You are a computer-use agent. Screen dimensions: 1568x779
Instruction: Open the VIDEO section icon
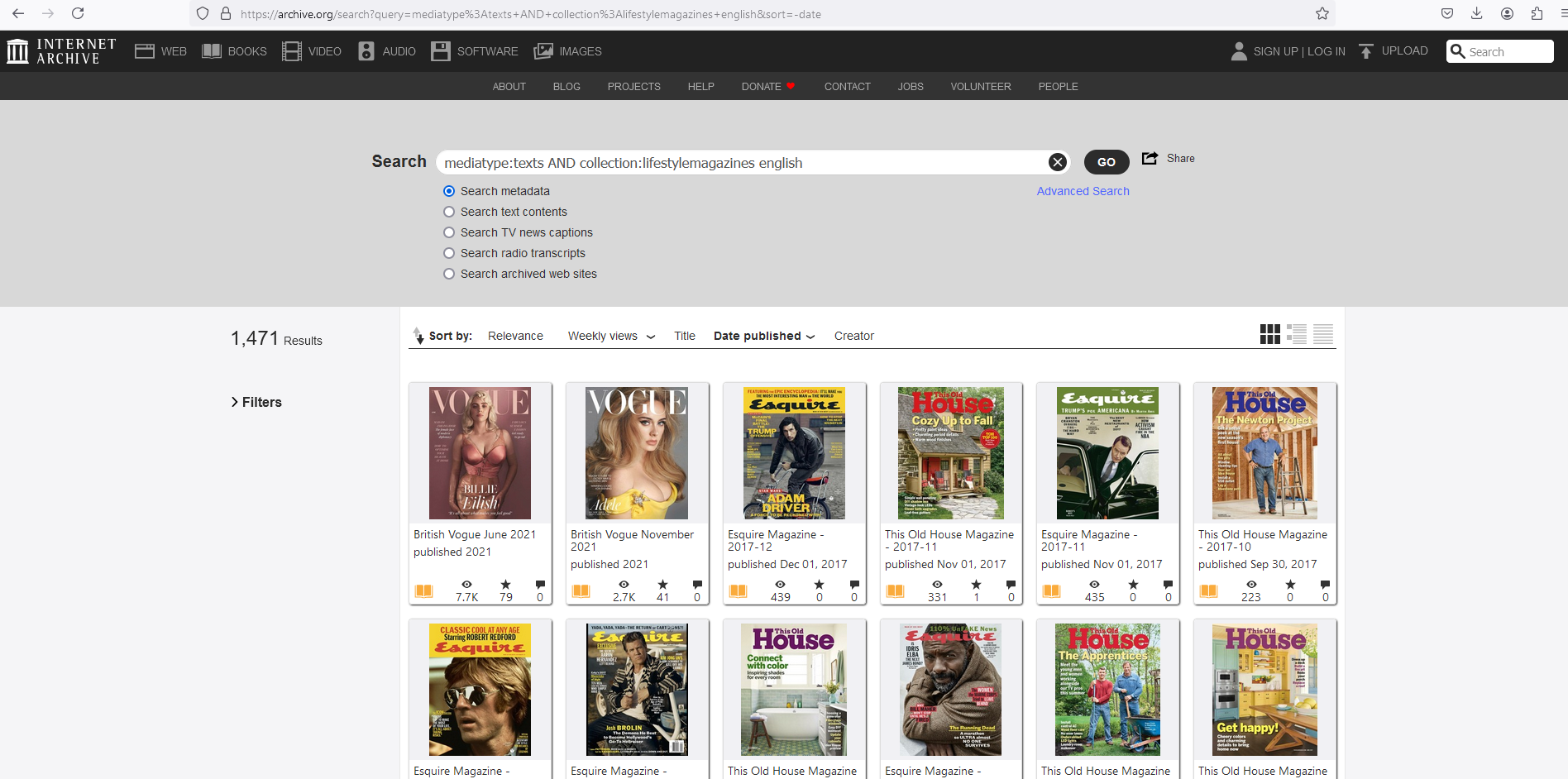(292, 51)
